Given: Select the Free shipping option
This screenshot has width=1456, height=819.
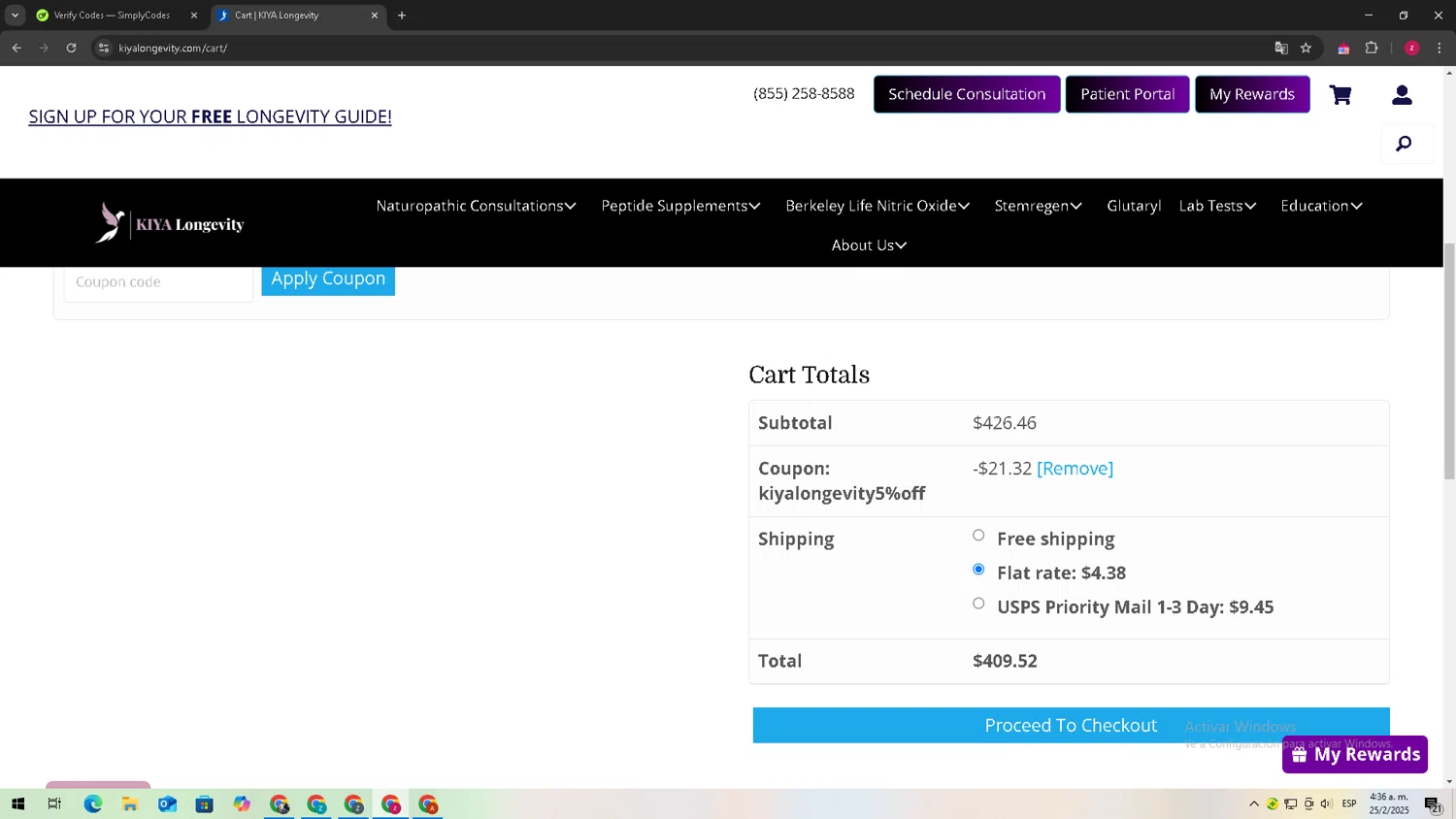Looking at the screenshot, I should (978, 536).
